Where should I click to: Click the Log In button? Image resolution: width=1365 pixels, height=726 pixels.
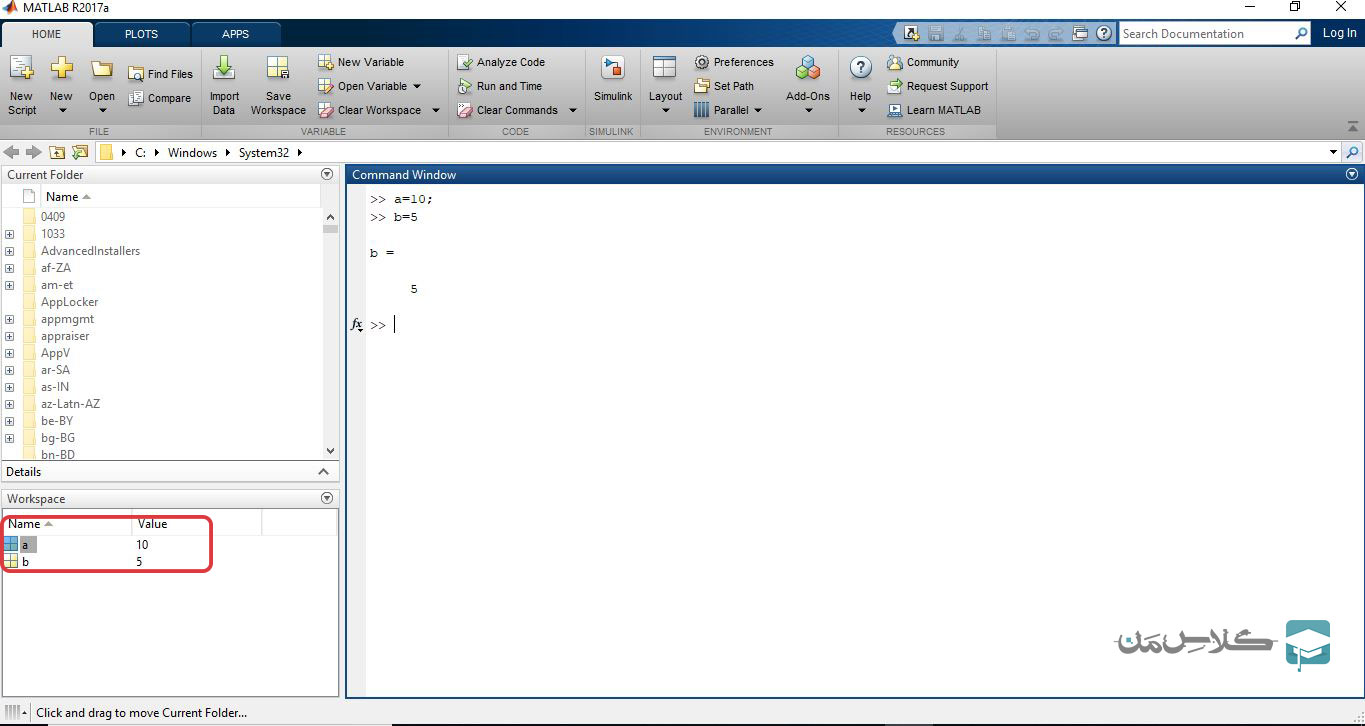click(1339, 33)
